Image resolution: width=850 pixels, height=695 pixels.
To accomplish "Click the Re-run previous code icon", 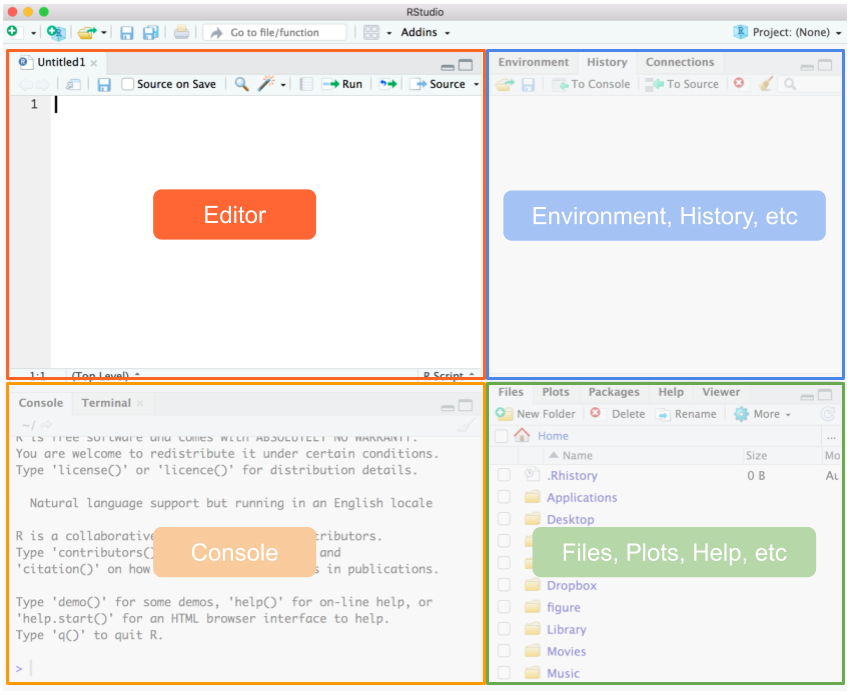I will (388, 84).
